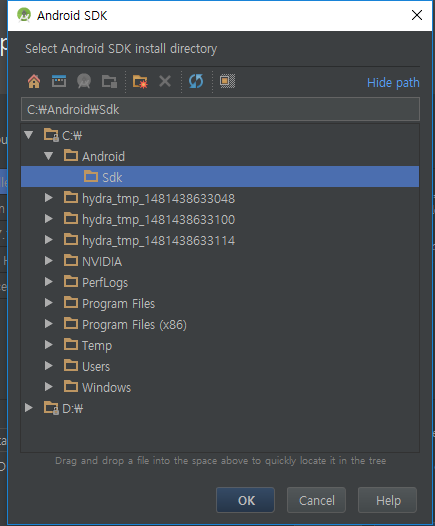Expand the PerfLogs folder
435x526 pixels.
point(49,282)
